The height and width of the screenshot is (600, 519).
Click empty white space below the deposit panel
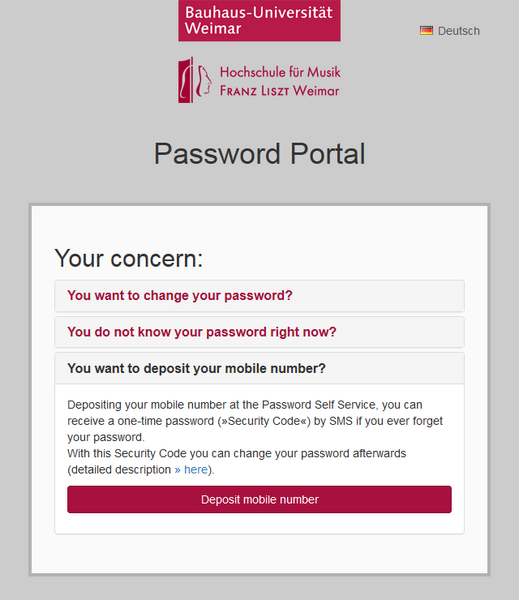[259, 554]
